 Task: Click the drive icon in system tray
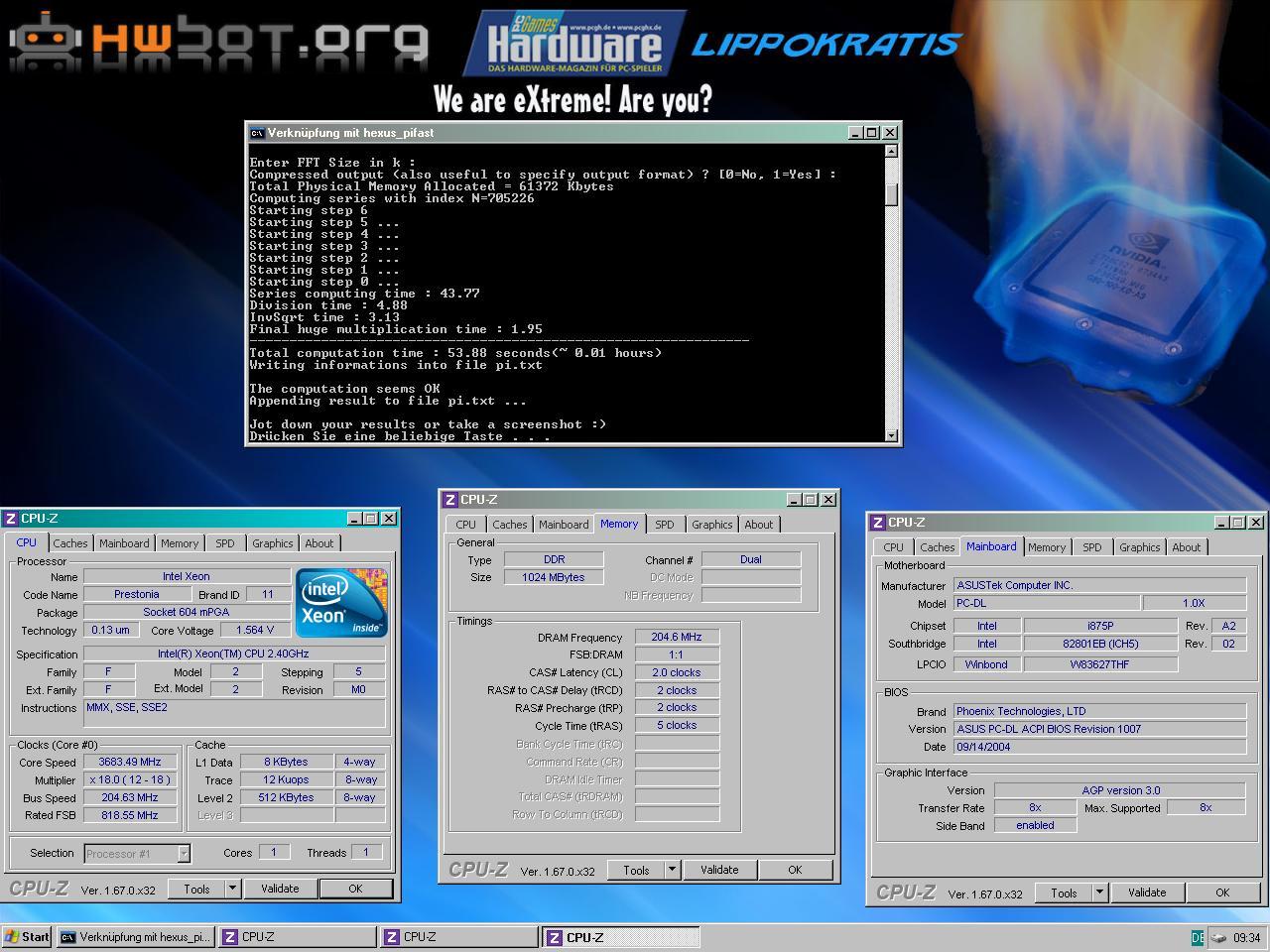[x=1217, y=938]
